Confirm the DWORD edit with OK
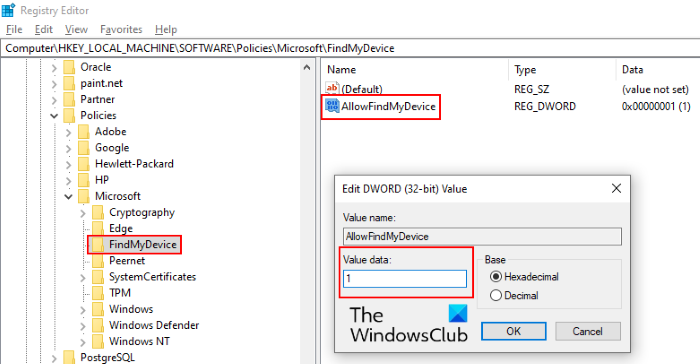The height and width of the screenshot is (364, 700). [x=513, y=331]
